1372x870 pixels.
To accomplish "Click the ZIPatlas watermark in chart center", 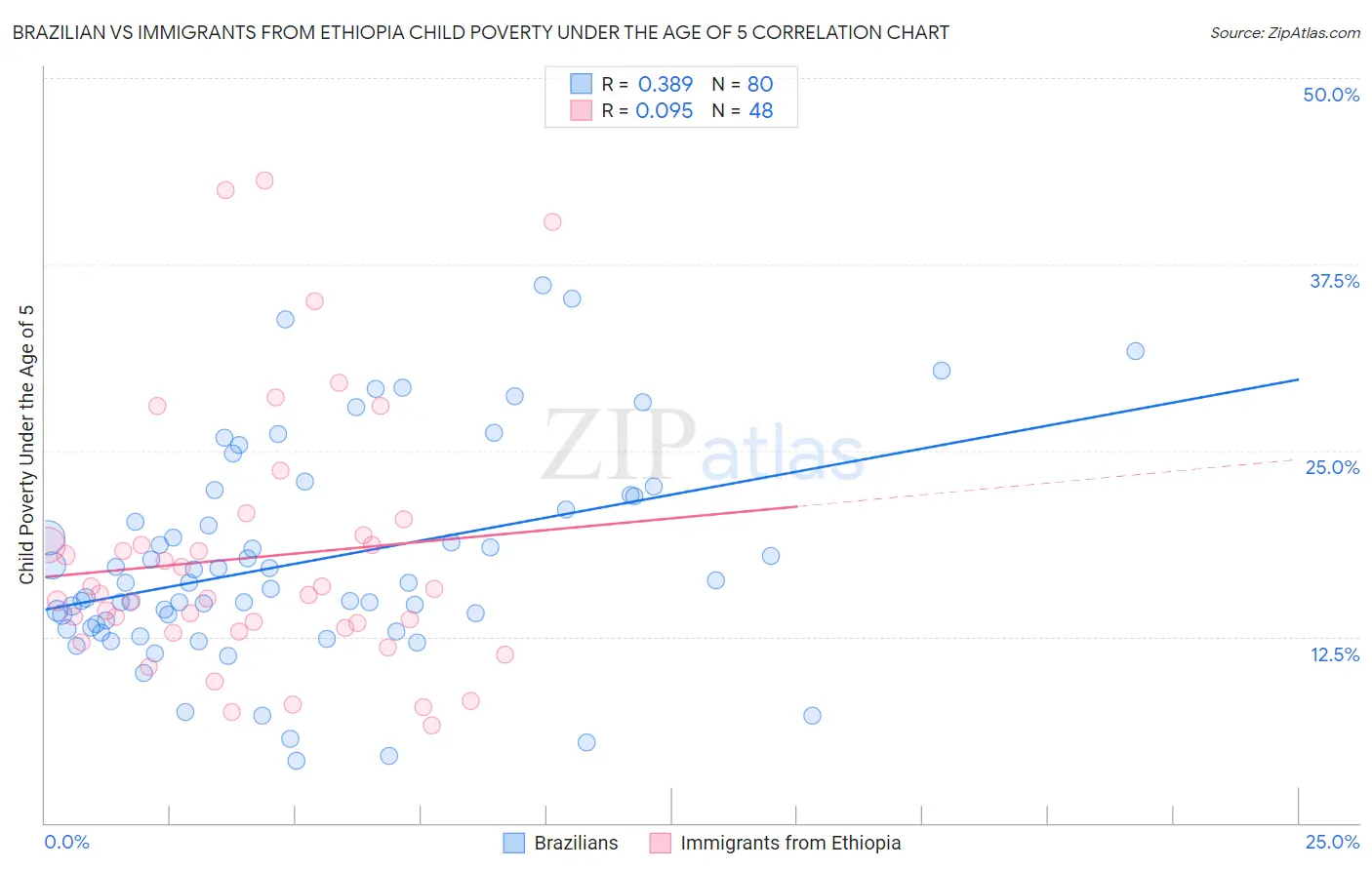I will [x=703, y=447].
